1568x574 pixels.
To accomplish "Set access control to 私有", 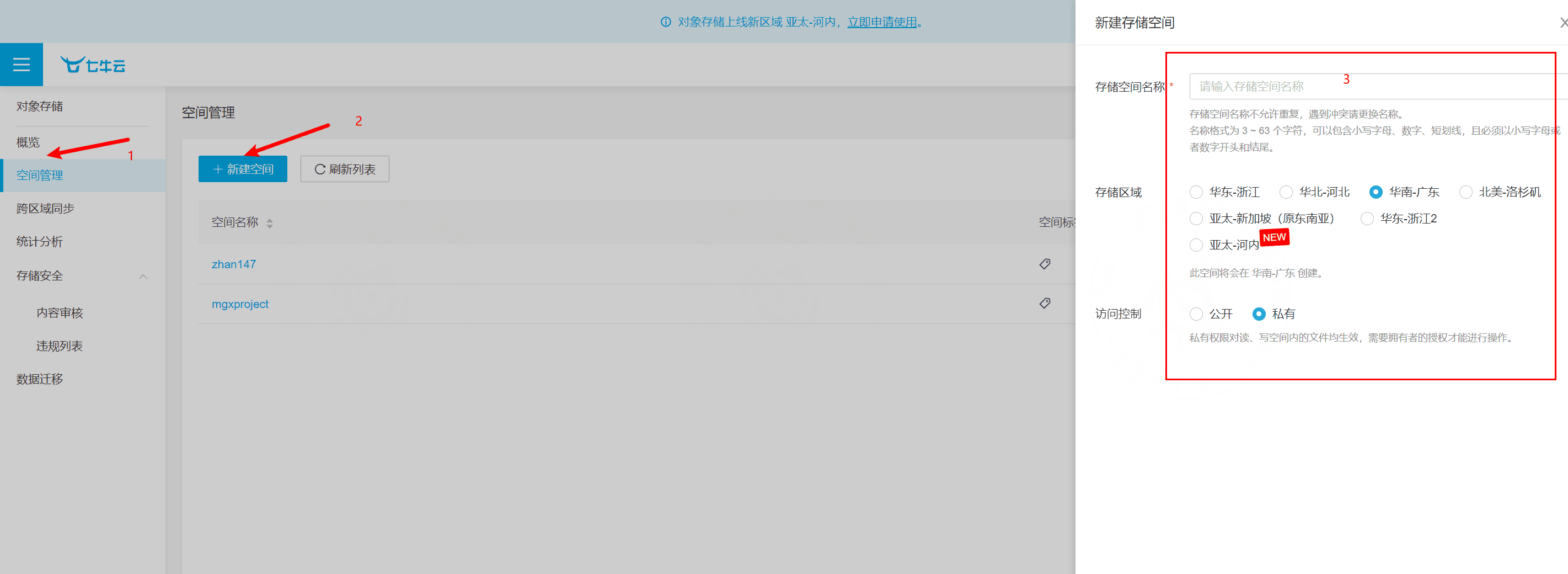I will click(1259, 314).
